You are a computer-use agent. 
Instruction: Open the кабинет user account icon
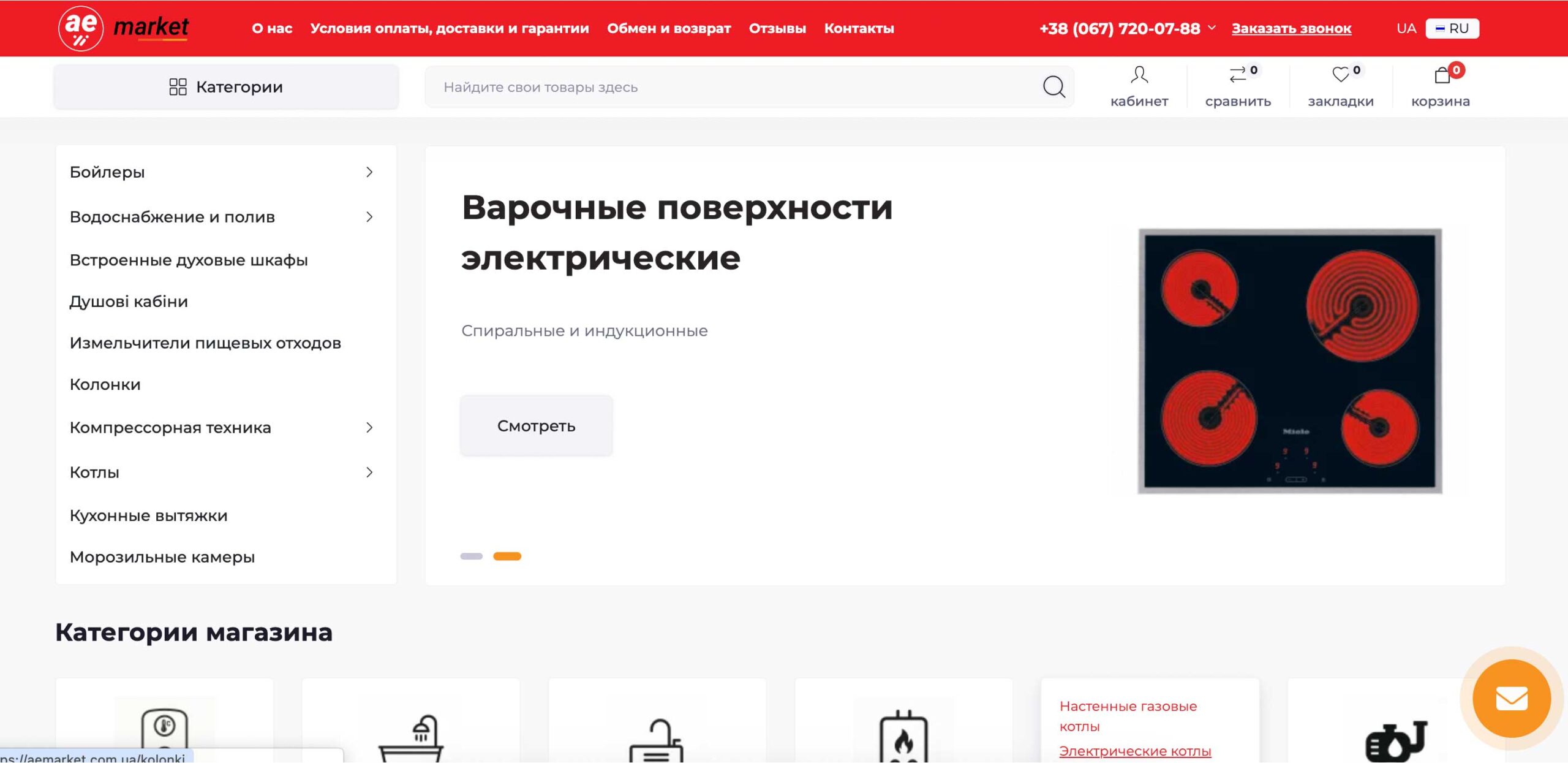tap(1139, 75)
